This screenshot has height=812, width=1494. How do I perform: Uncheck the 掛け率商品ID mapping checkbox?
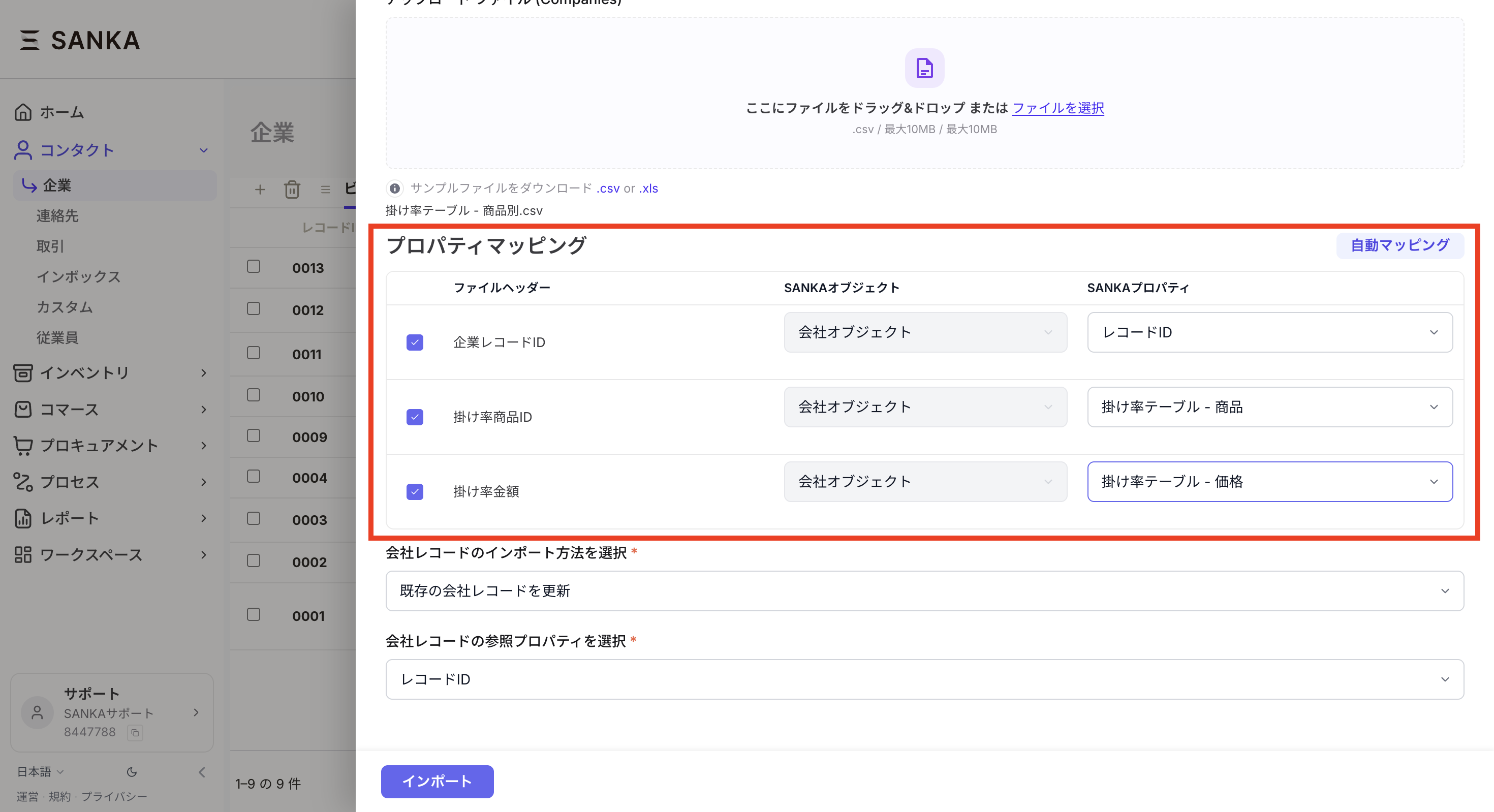coord(415,417)
